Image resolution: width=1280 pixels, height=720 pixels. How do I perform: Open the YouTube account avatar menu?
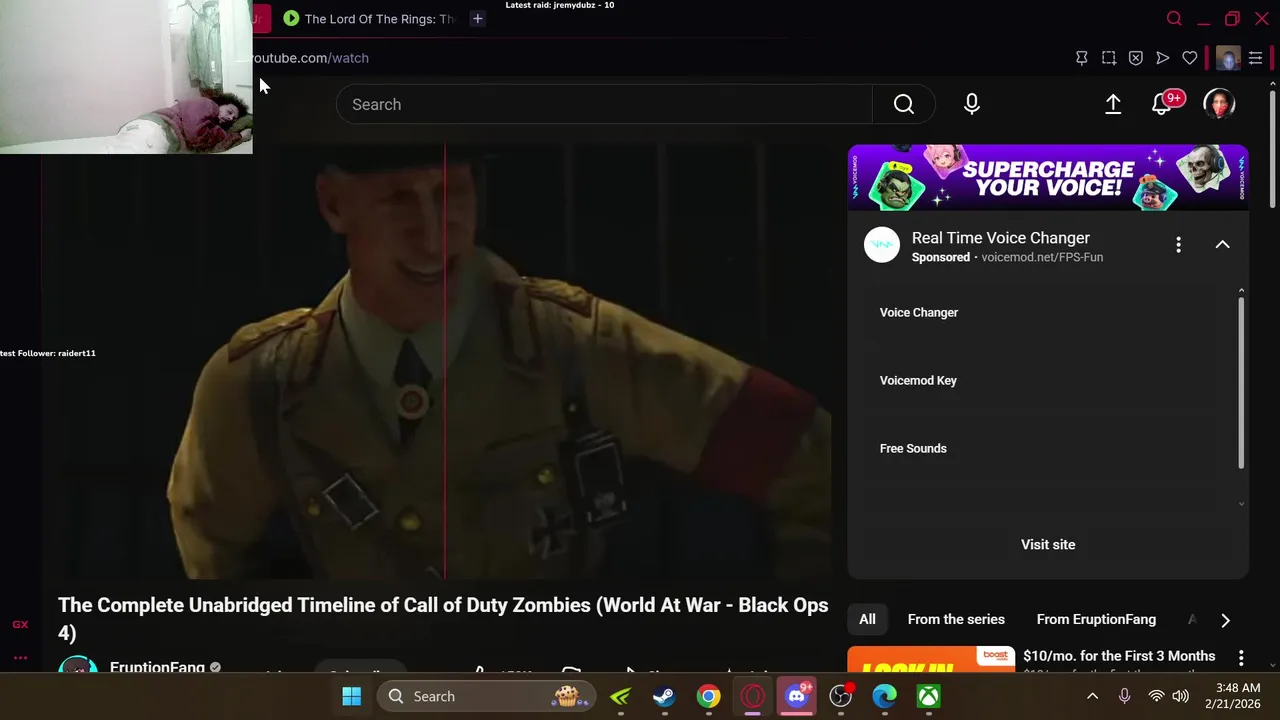tap(1219, 104)
